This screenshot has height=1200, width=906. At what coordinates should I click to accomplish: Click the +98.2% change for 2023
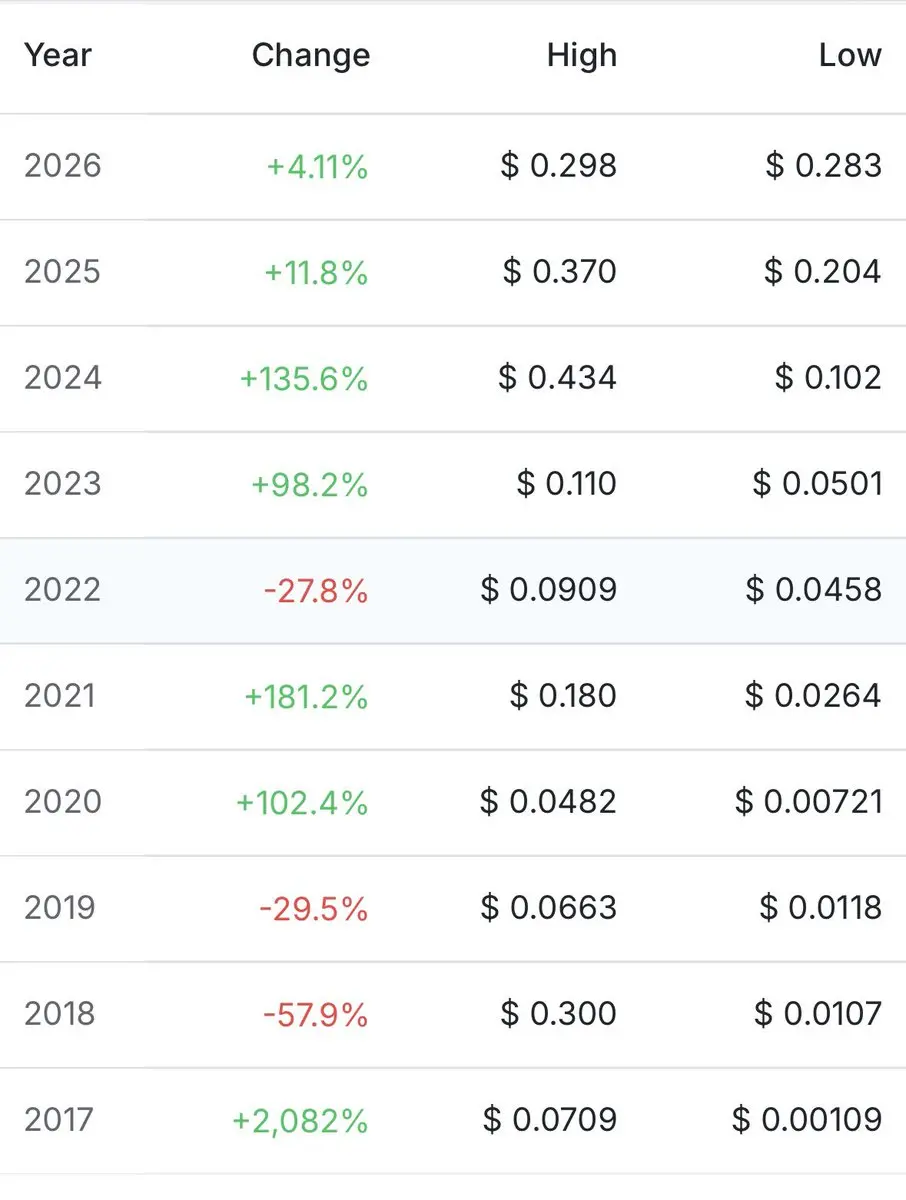pos(309,484)
